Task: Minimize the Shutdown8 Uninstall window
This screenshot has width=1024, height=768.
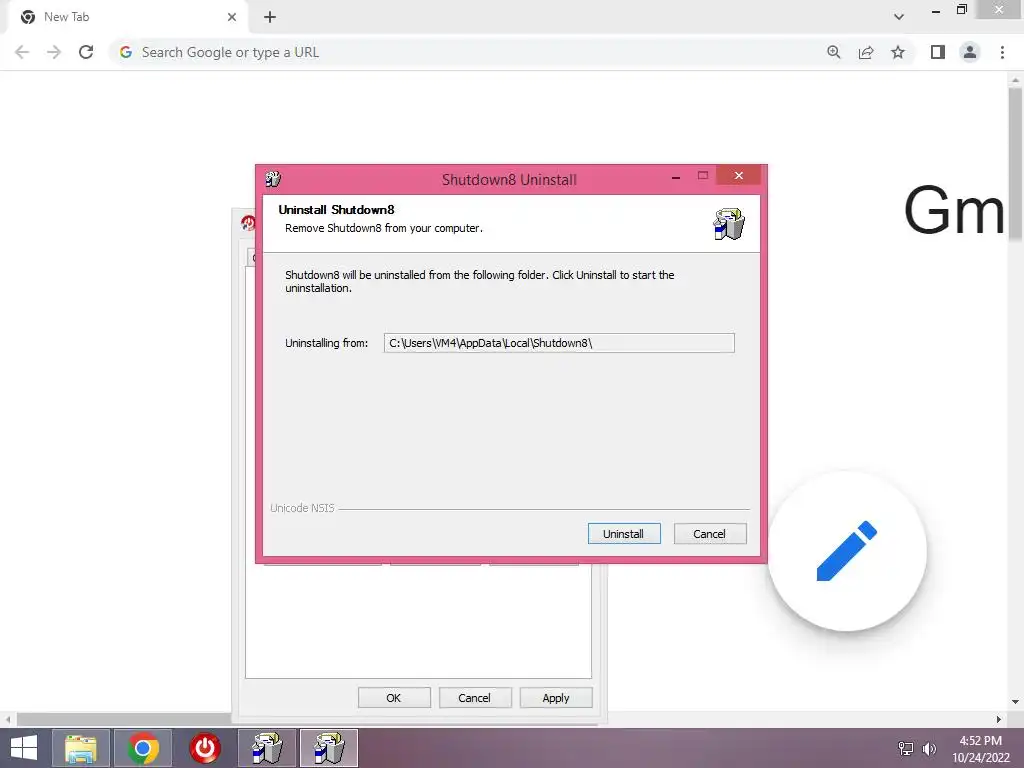Action: [676, 176]
